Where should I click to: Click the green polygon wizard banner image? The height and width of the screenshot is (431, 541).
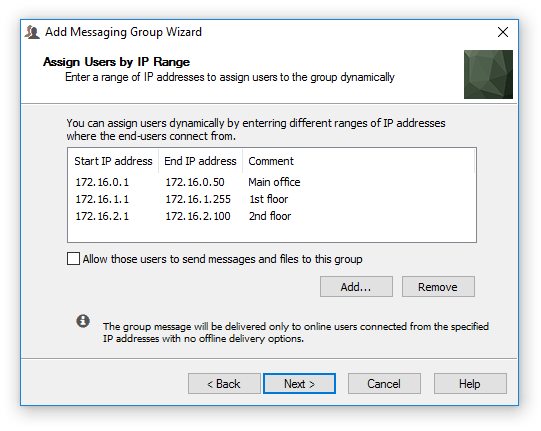pyautogui.click(x=488, y=74)
